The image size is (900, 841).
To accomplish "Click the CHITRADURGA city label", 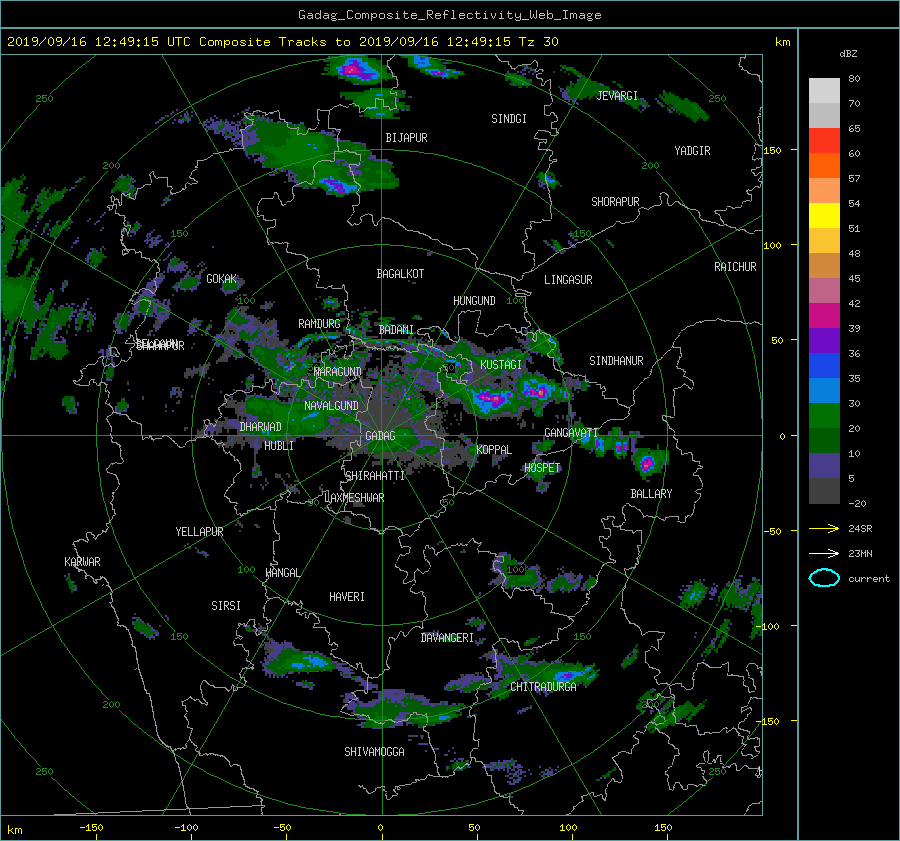I will point(544,687).
